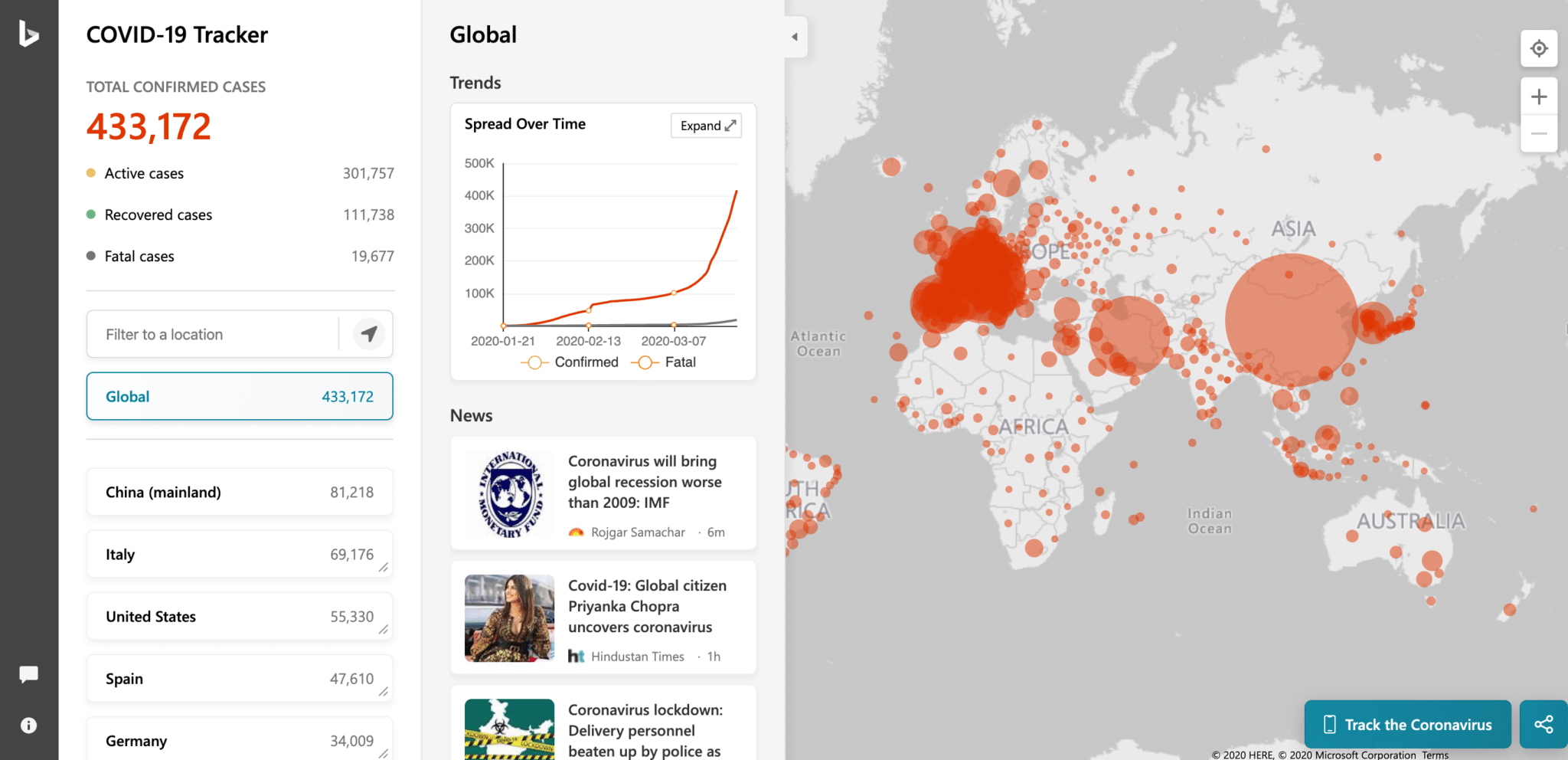Select China (mainland) from the list

click(240, 492)
